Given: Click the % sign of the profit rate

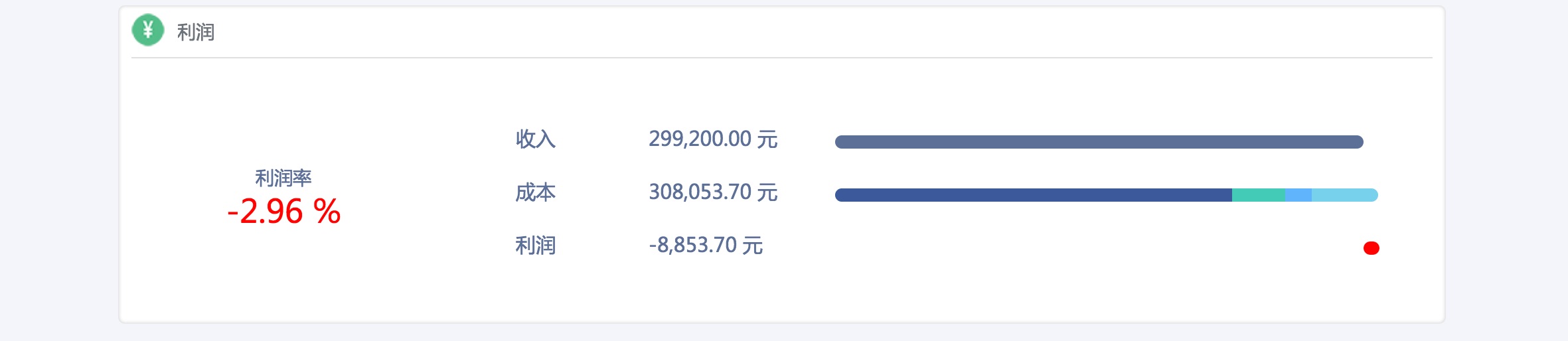Looking at the screenshot, I should coord(327,212).
